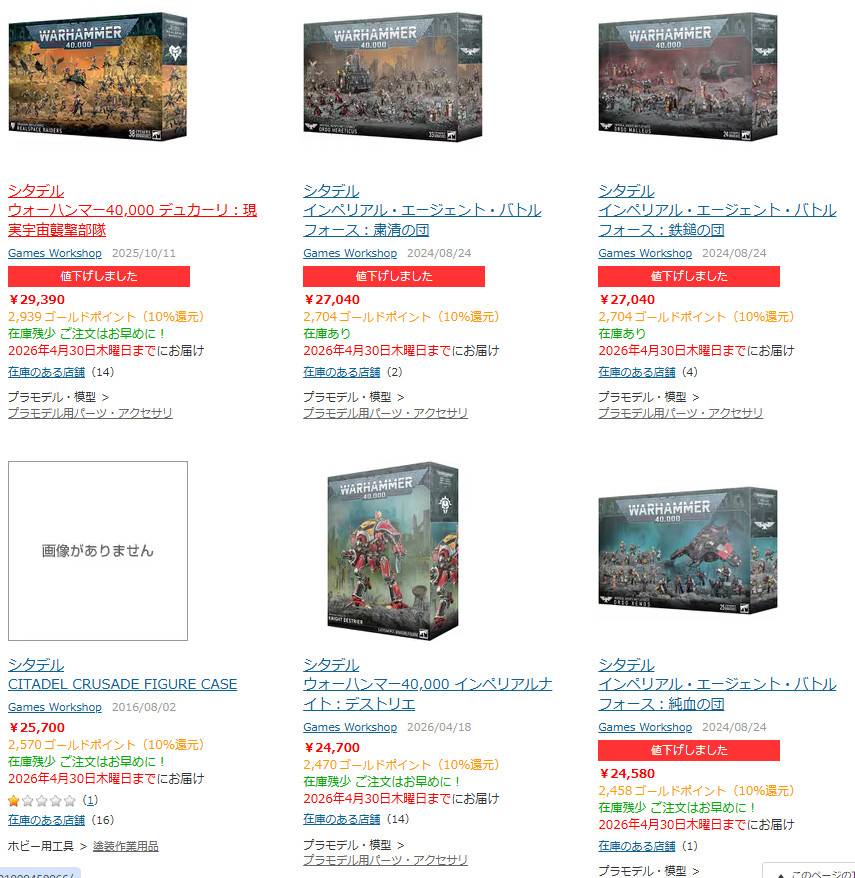View 在庫のある店舗 for the ¥29,390 item
Image resolution: width=855 pixels, height=878 pixels.
(x=46, y=372)
